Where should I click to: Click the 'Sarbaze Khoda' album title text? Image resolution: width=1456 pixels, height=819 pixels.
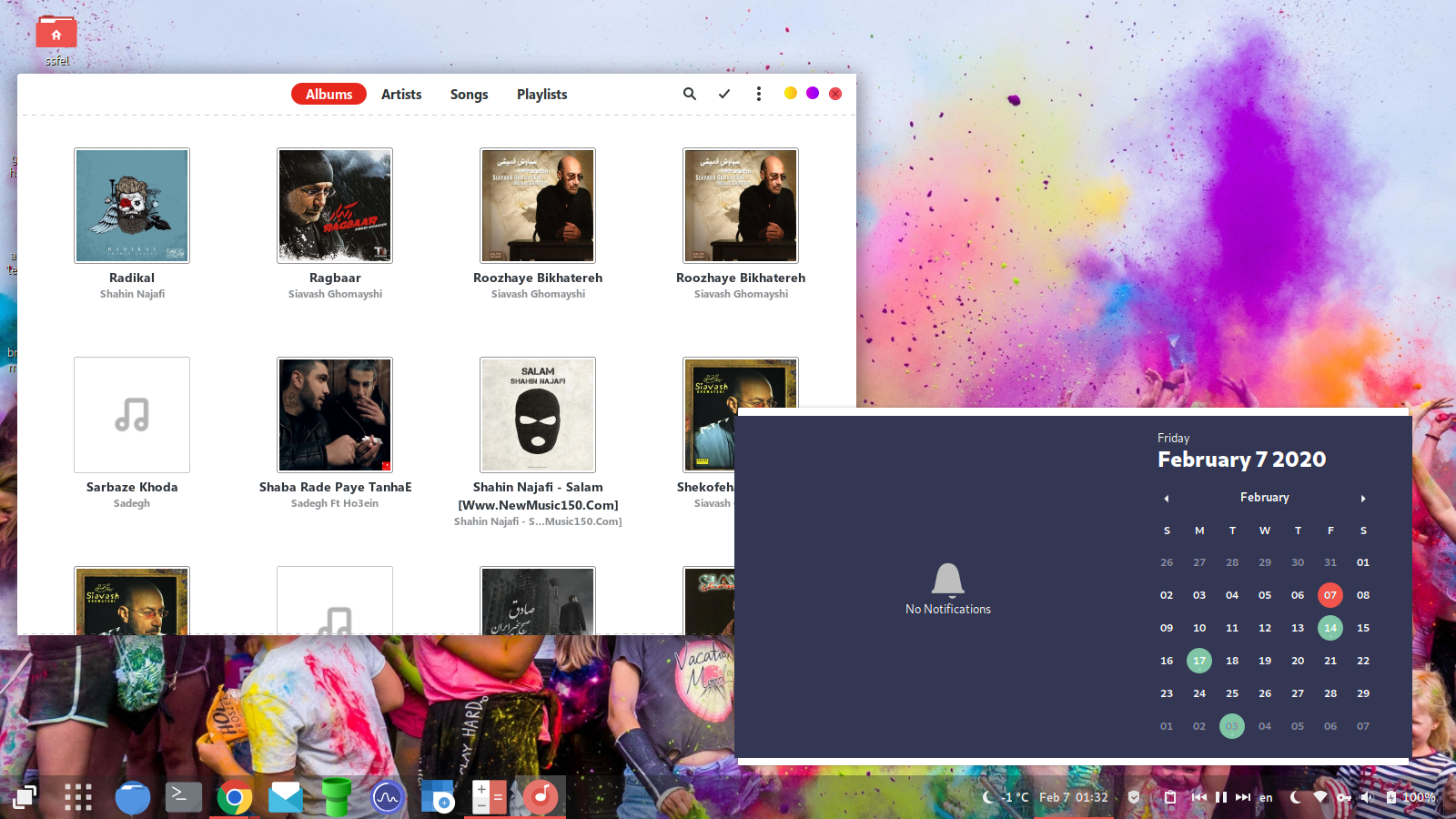[132, 487]
